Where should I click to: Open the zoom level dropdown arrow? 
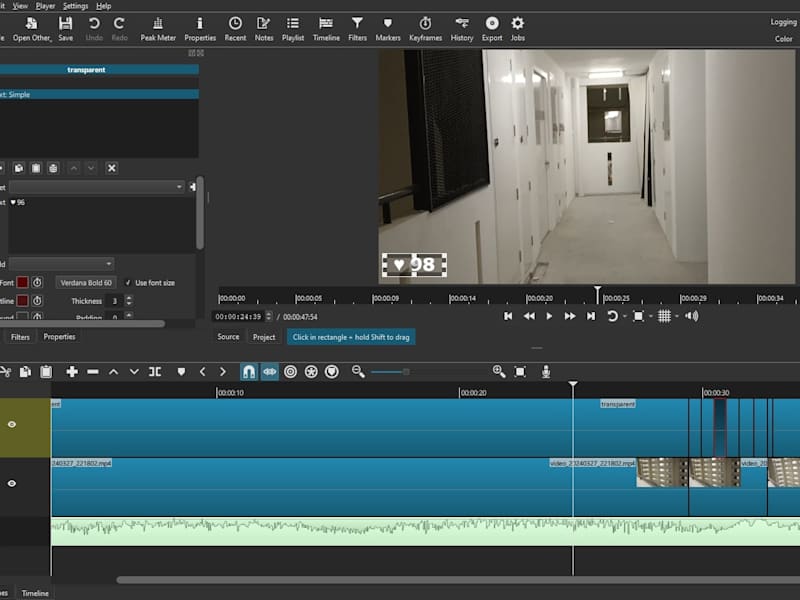(x=651, y=316)
